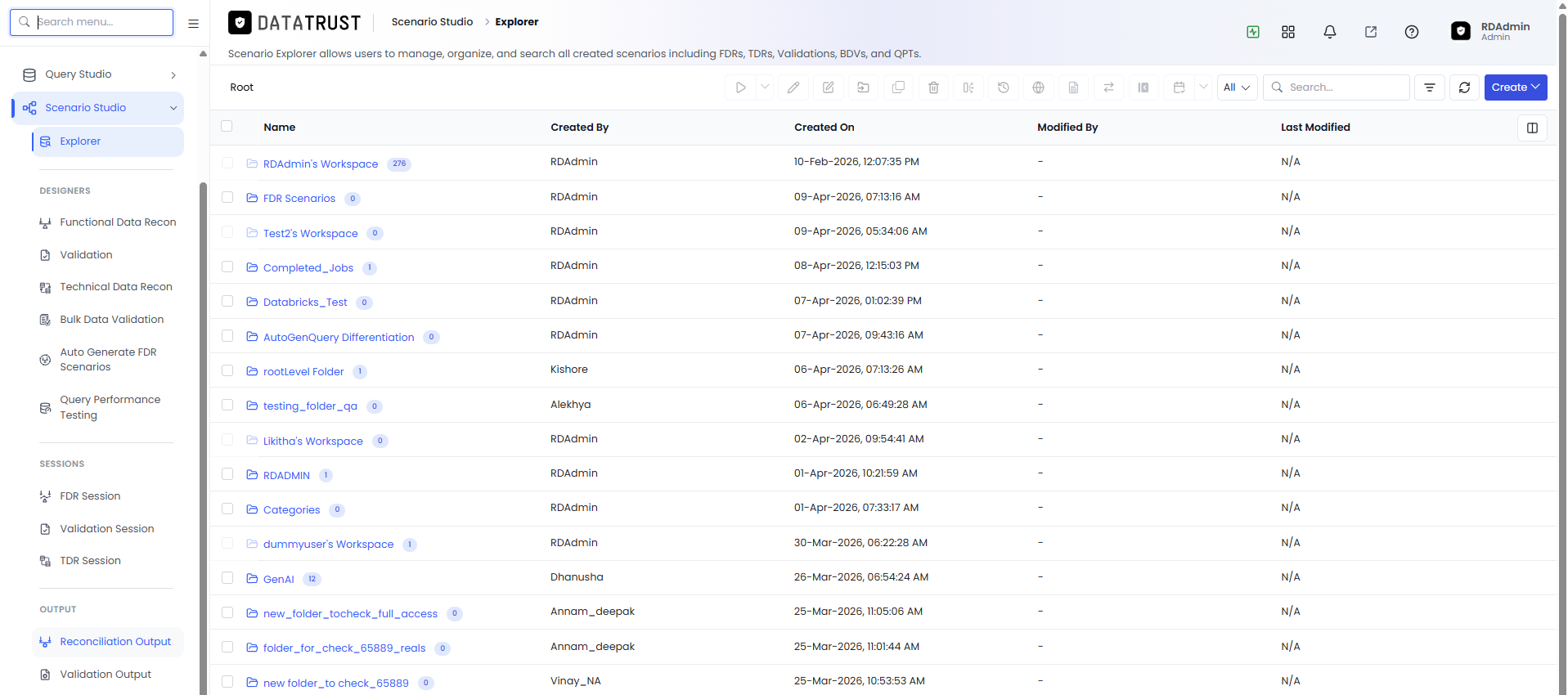Open Functional Data Recon designer
Viewport: 1568px width, 695px height.
coord(108,222)
